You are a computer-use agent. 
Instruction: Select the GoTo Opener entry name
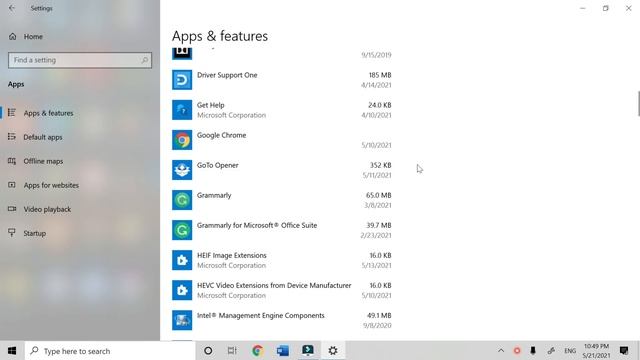click(x=218, y=165)
